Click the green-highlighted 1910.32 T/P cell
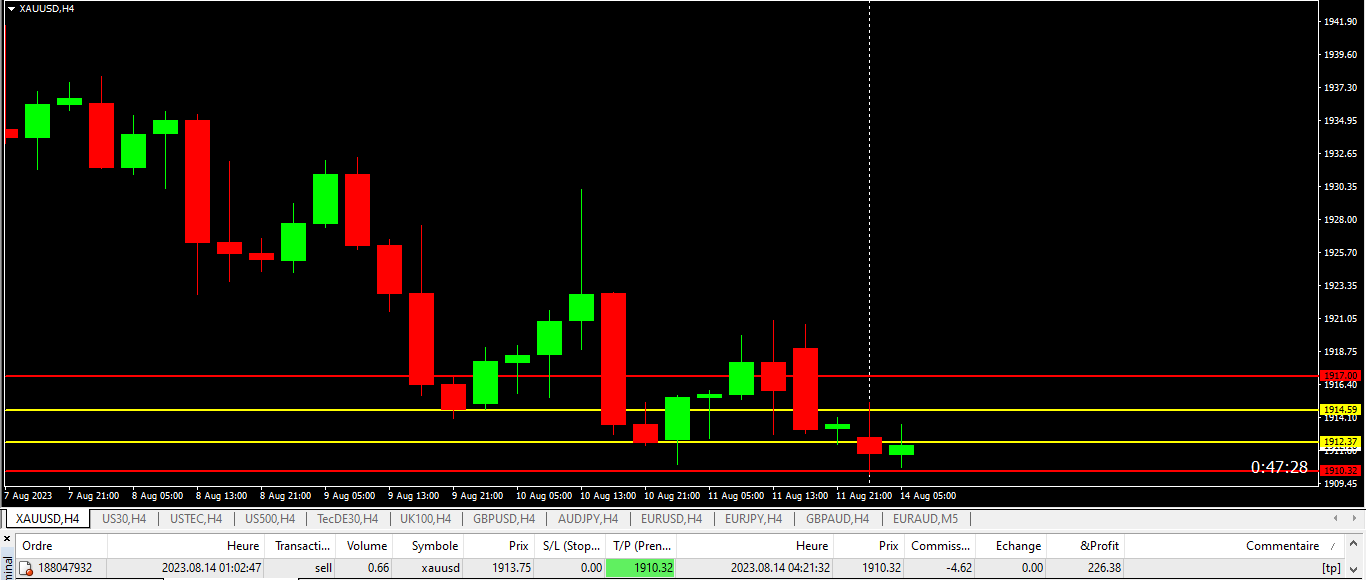 click(x=641, y=568)
